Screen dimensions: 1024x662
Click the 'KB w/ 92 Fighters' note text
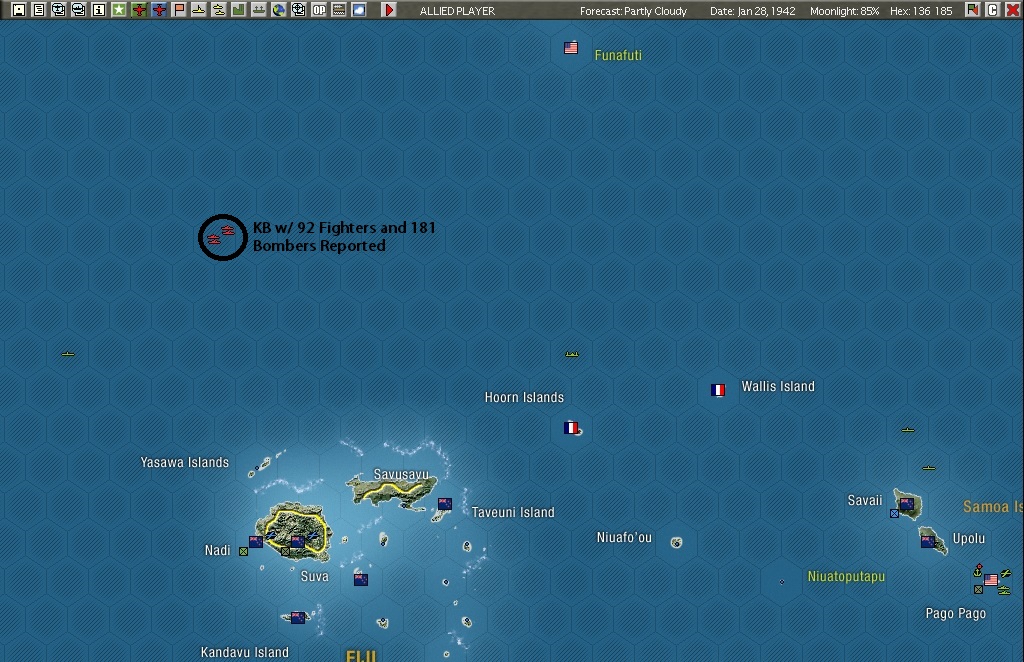pos(344,236)
